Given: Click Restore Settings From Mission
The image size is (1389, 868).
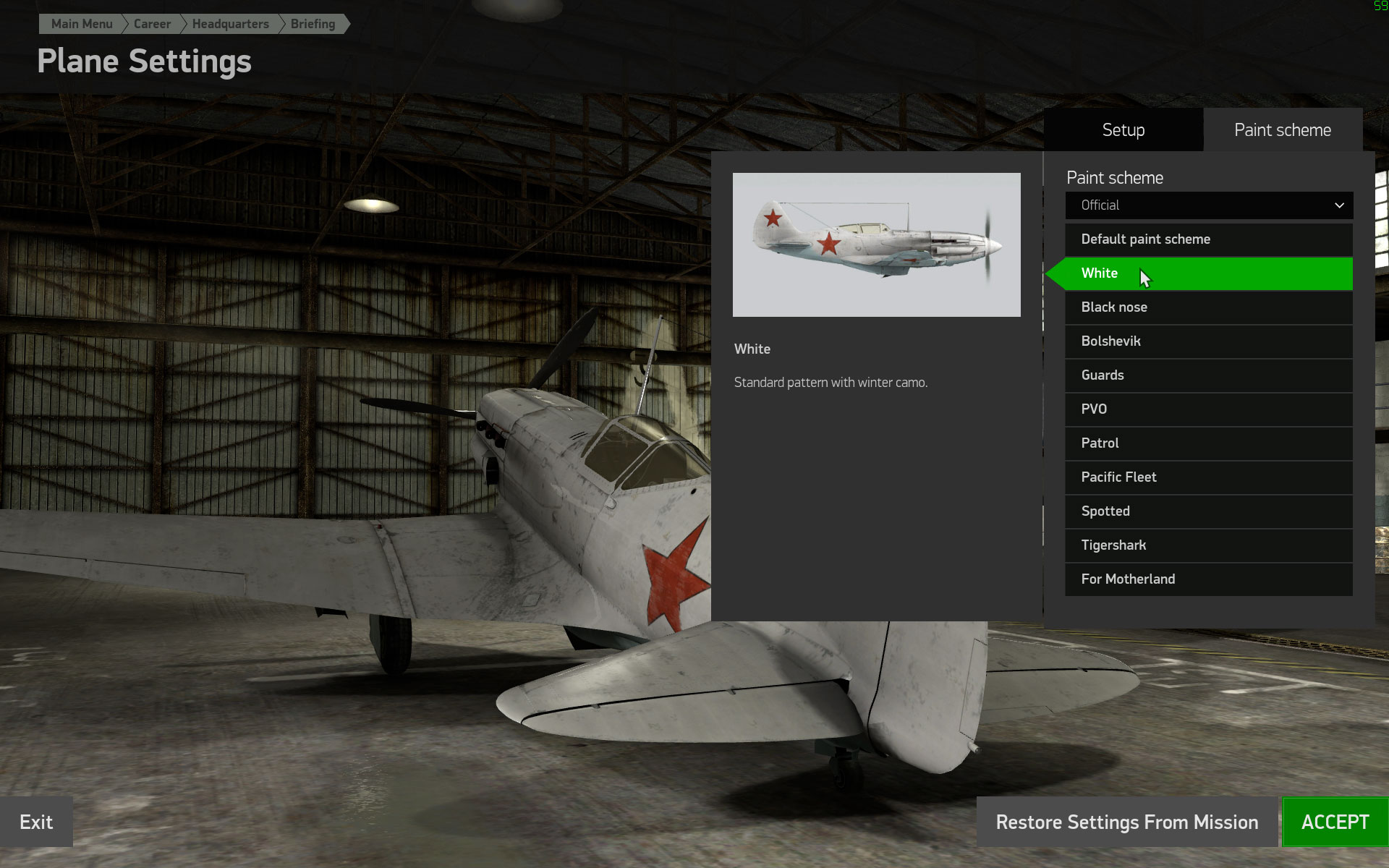Looking at the screenshot, I should [x=1127, y=822].
